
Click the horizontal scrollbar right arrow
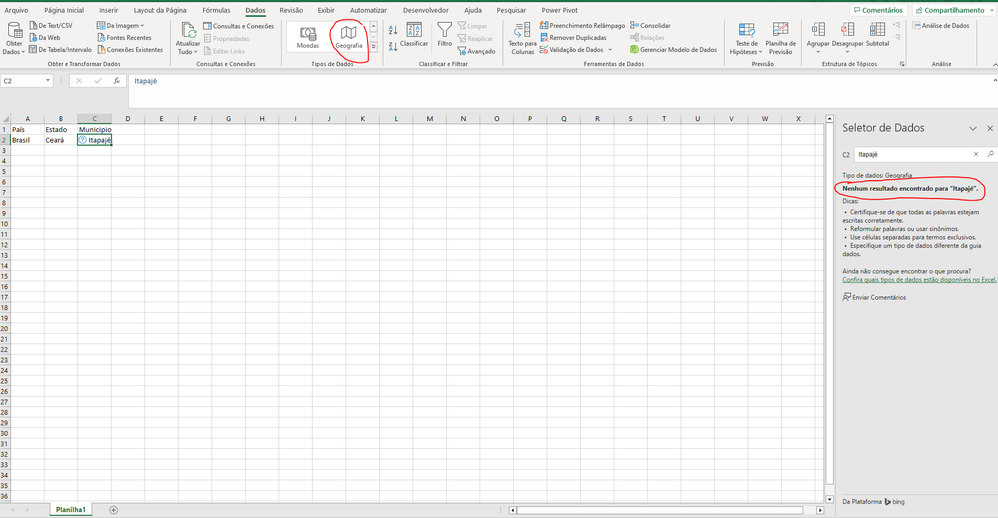820,510
